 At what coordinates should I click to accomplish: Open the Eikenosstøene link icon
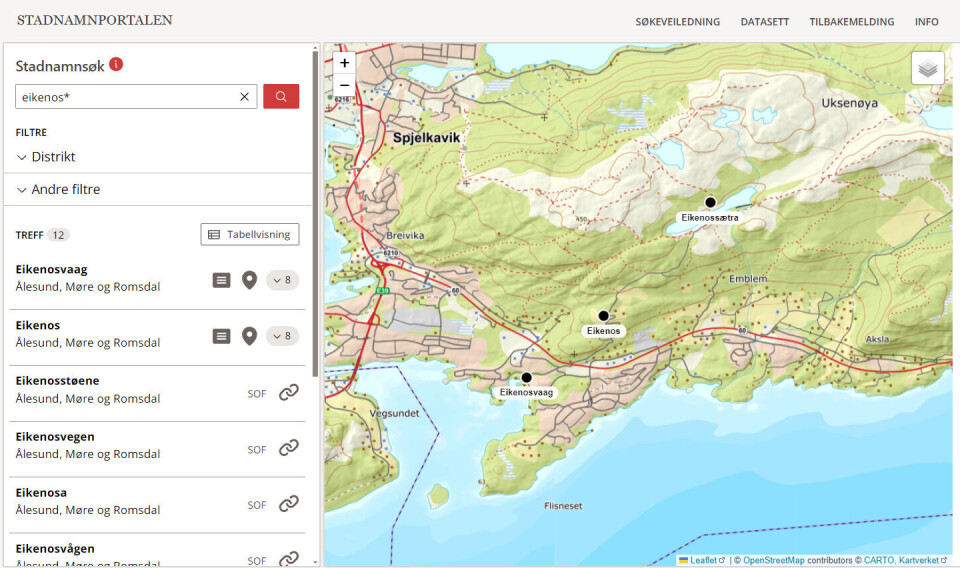tap(289, 393)
